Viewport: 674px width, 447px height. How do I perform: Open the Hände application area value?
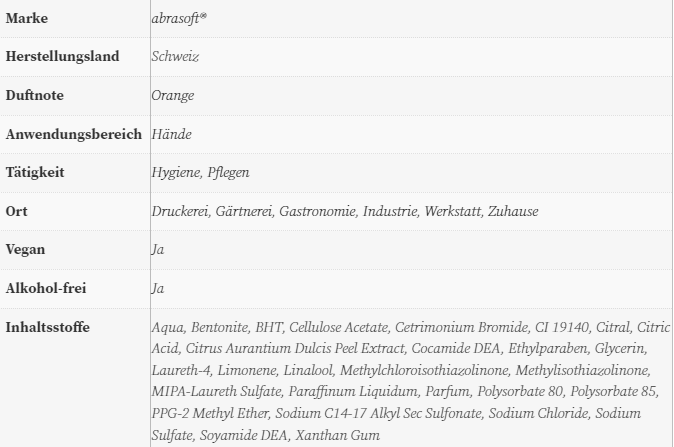tap(171, 134)
